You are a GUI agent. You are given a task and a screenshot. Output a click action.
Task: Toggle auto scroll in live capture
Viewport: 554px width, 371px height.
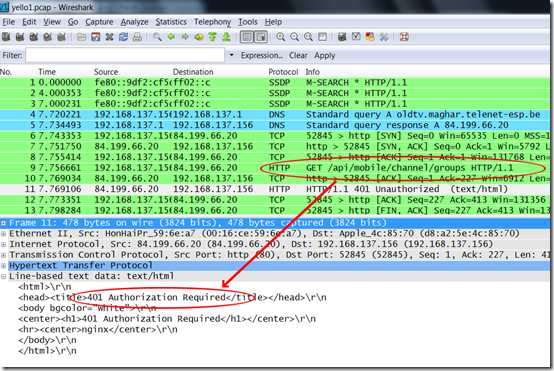(x=261, y=37)
